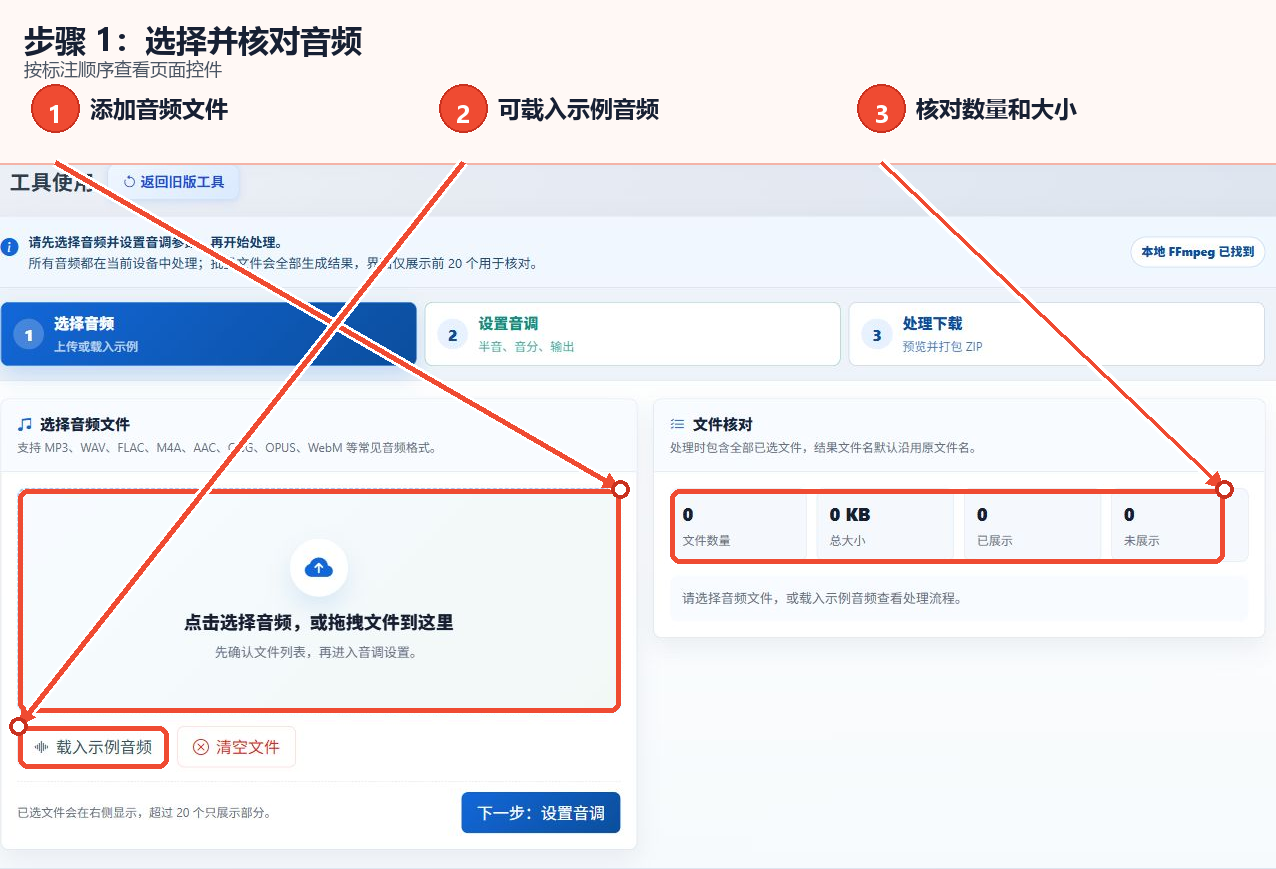Clear files with 清空文件 button
This screenshot has height=869, width=1276.
coord(237,747)
